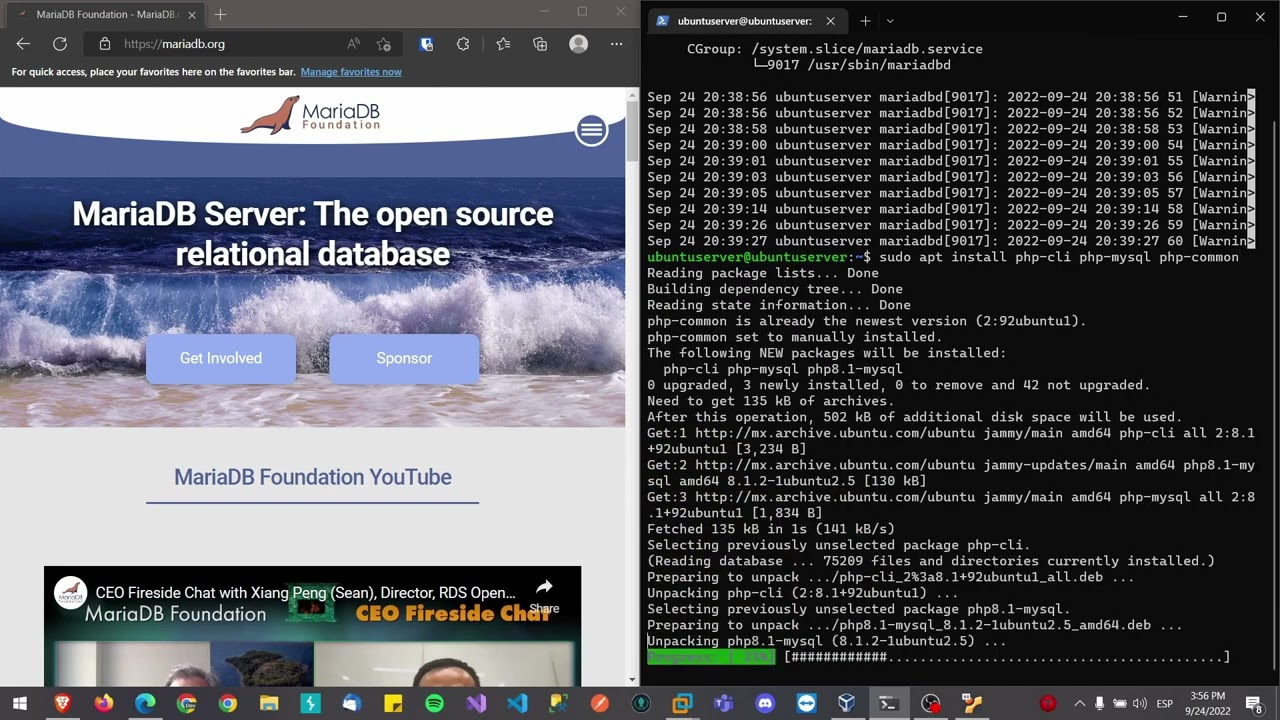Open File Explorer from taskbar
The width and height of the screenshot is (1280, 720).
tap(269, 704)
